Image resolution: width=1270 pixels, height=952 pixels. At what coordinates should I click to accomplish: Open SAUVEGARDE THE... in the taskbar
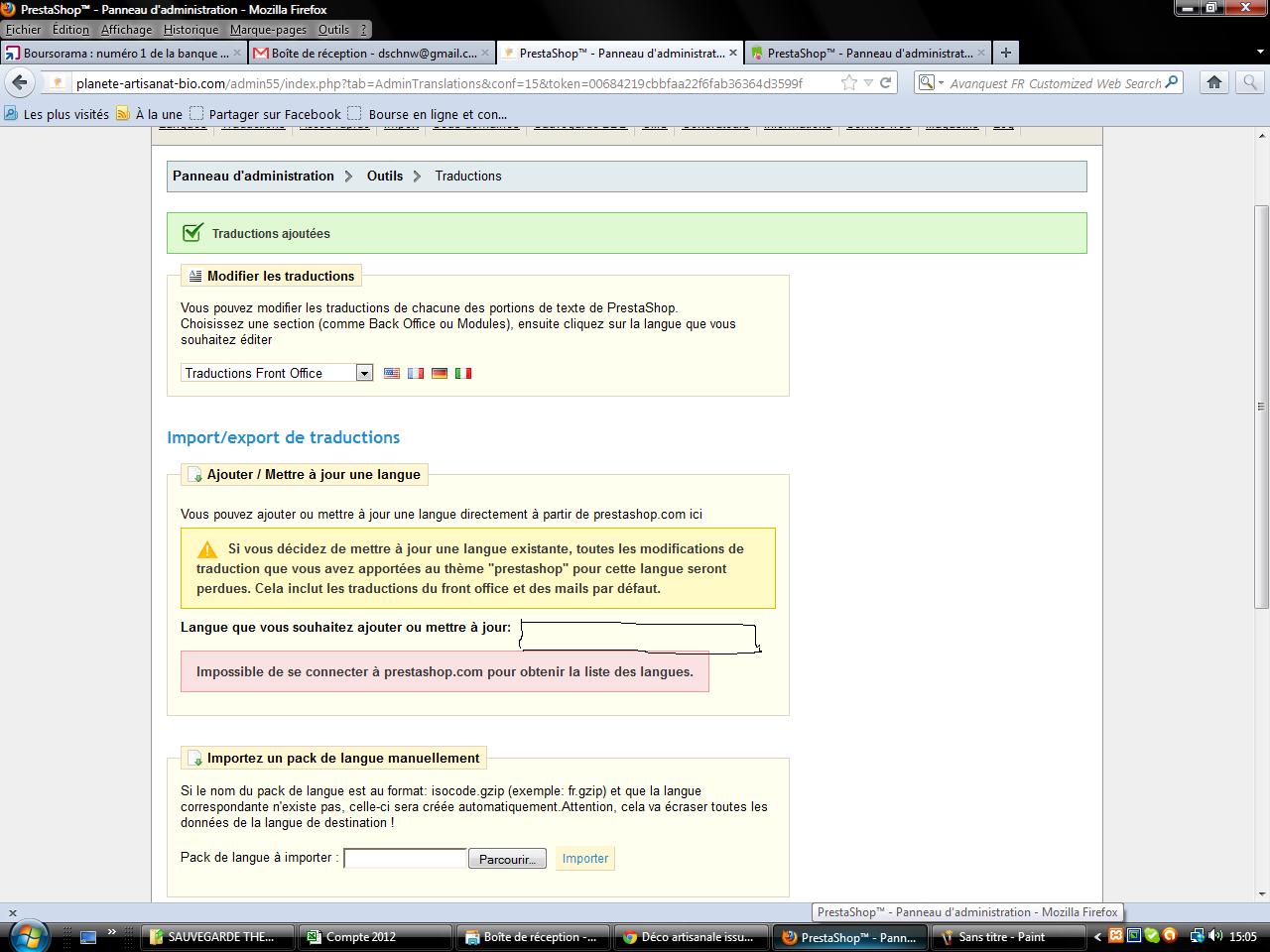click(x=218, y=936)
